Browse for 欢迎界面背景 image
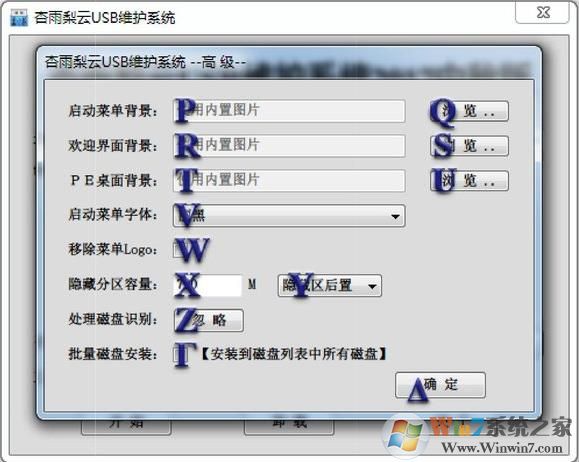Image resolution: width=579 pixels, height=462 pixels. click(x=469, y=146)
